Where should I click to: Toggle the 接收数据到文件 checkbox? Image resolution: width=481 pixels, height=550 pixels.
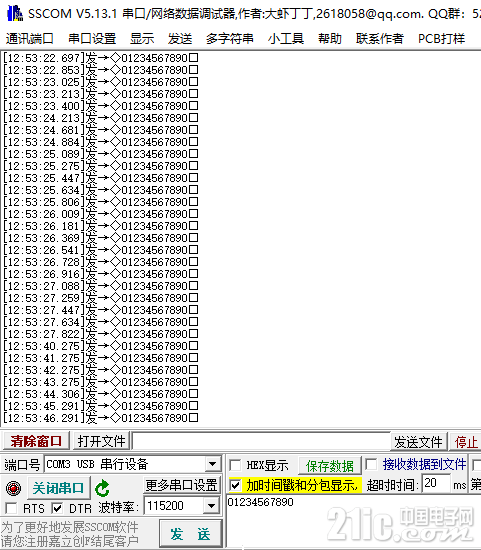tap(371, 464)
